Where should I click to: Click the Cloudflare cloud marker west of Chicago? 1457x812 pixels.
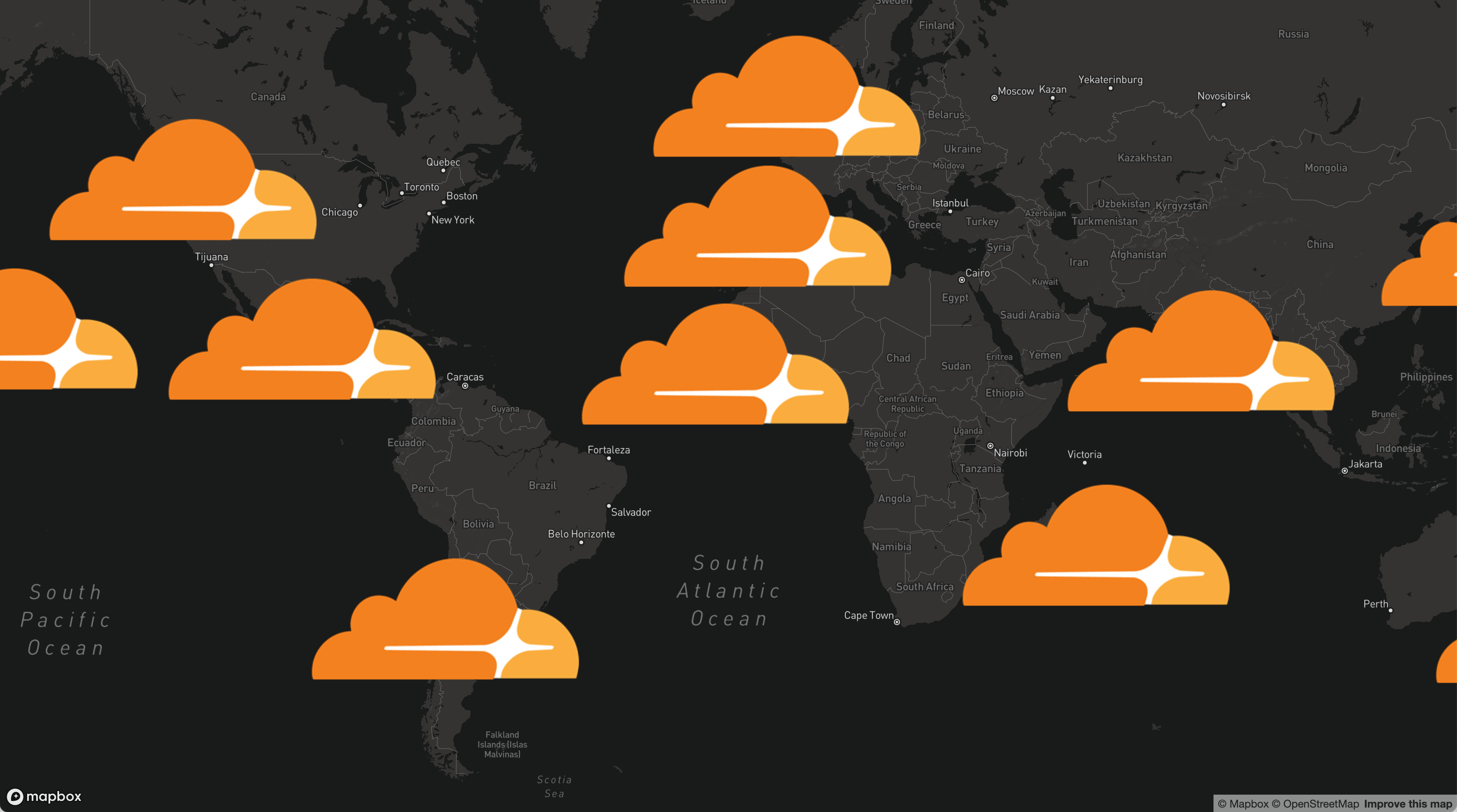click(183, 180)
